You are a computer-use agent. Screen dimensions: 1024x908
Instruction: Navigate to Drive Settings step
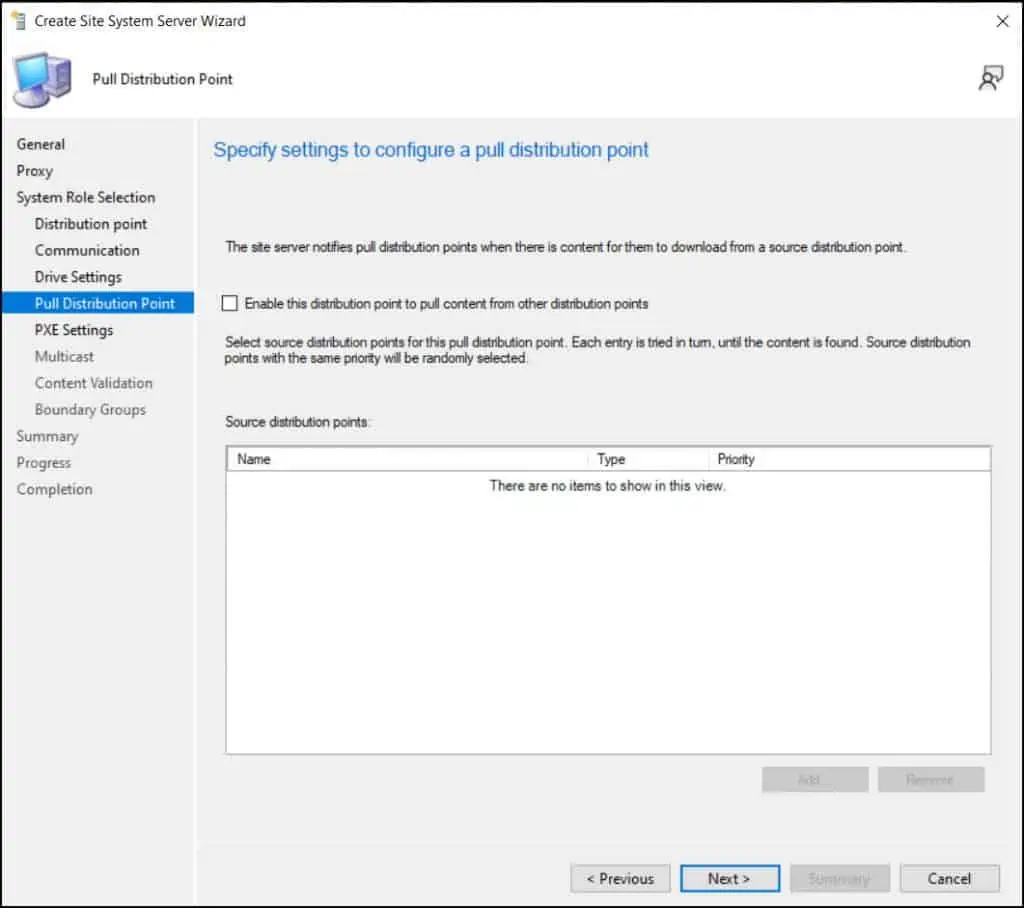tap(78, 277)
